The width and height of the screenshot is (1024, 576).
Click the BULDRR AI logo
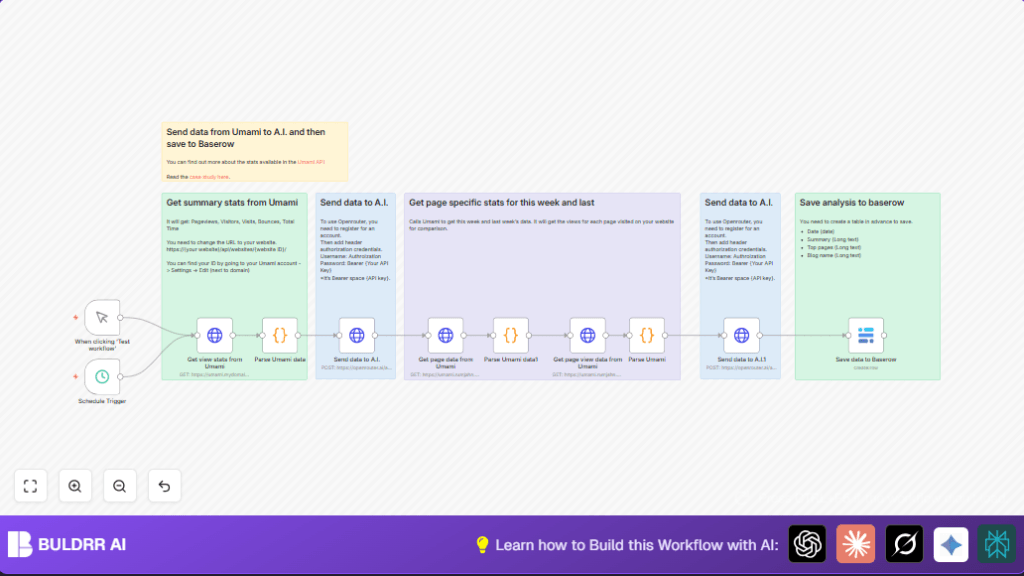tap(67, 544)
